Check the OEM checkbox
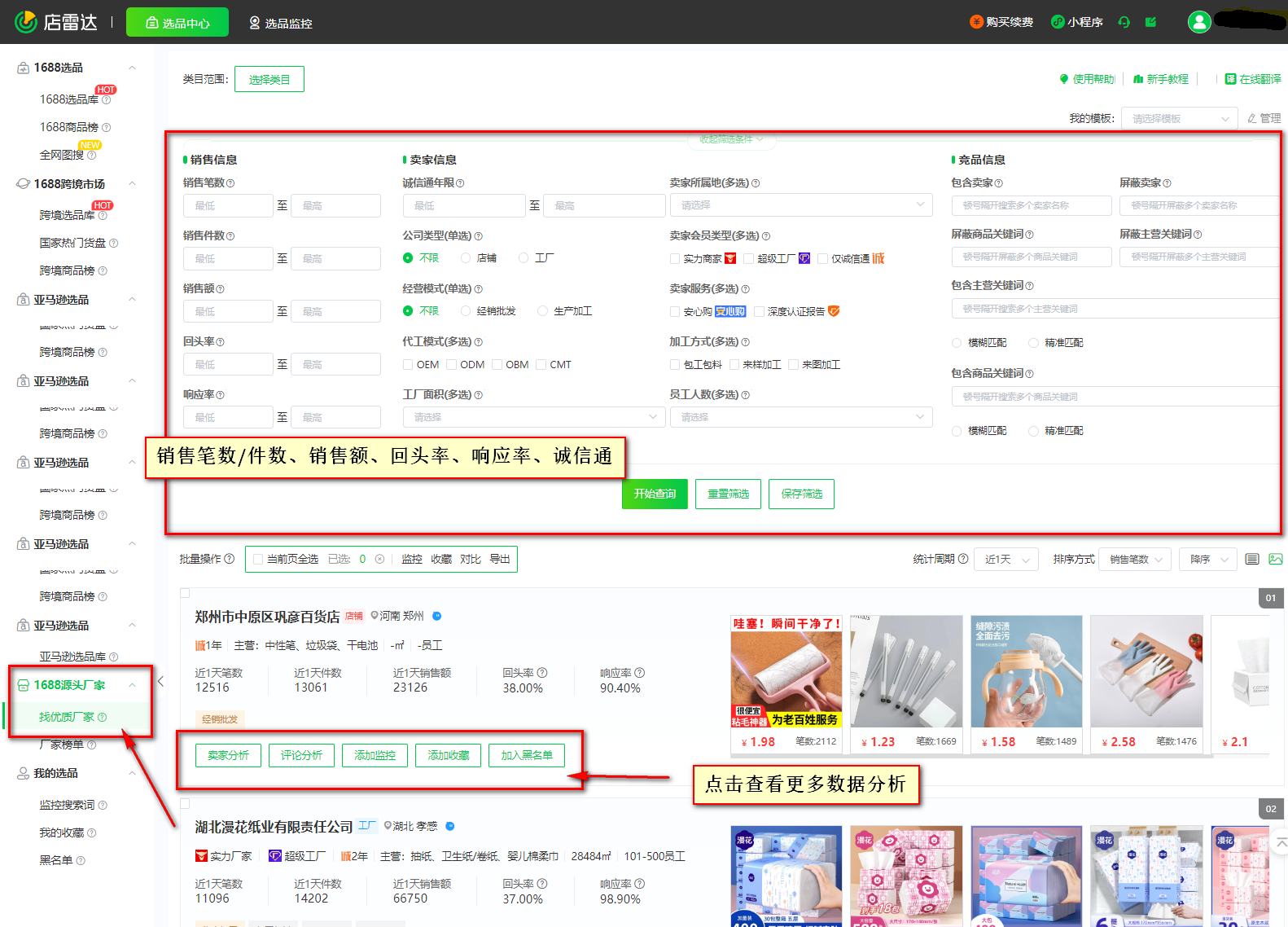Image resolution: width=1288 pixels, height=927 pixels. click(408, 365)
